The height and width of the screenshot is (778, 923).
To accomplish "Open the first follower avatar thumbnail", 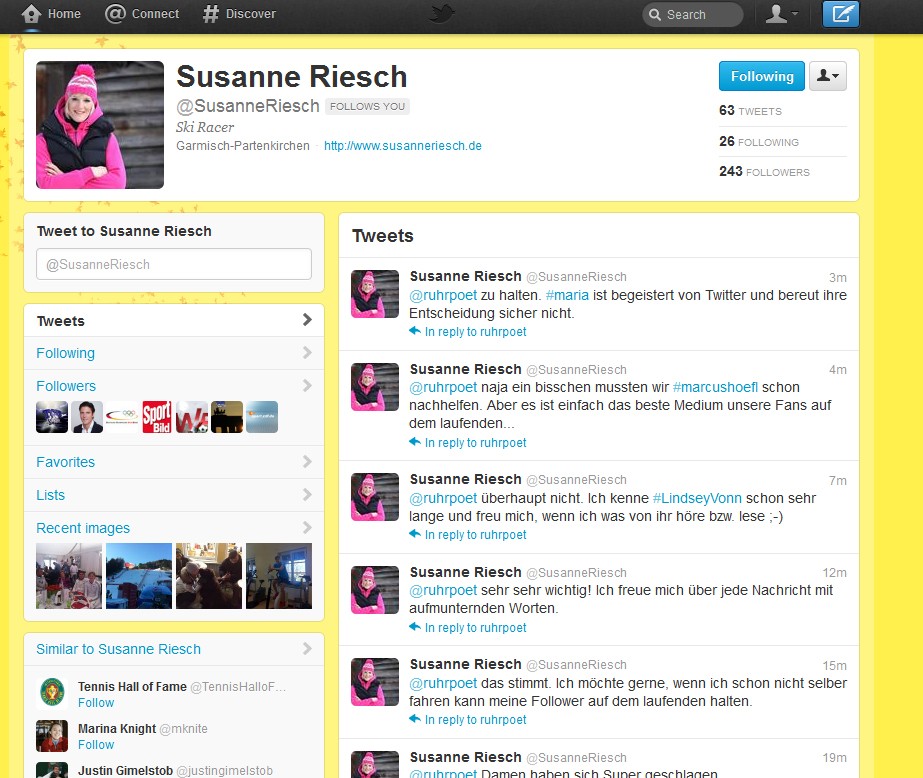I will tap(52, 417).
